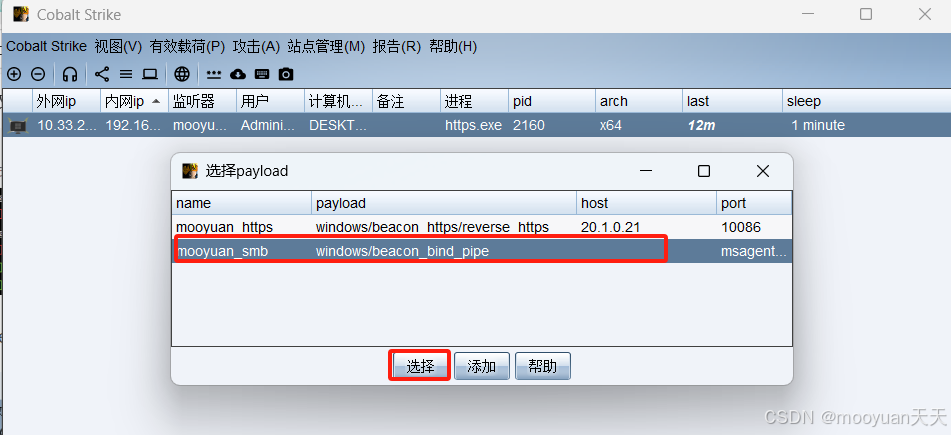Sort by 监听器 column header
Screen dimensions: 951x435
[203, 101]
